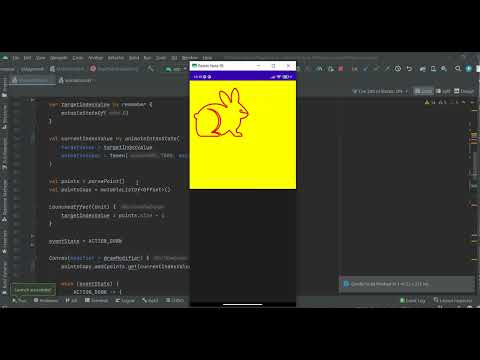The height and width of the screenshot is (360, 480).
Task: Click the 'eventState = ACTION_DOWN' code line
Action: pyautogui.click(x=85, y=241)
